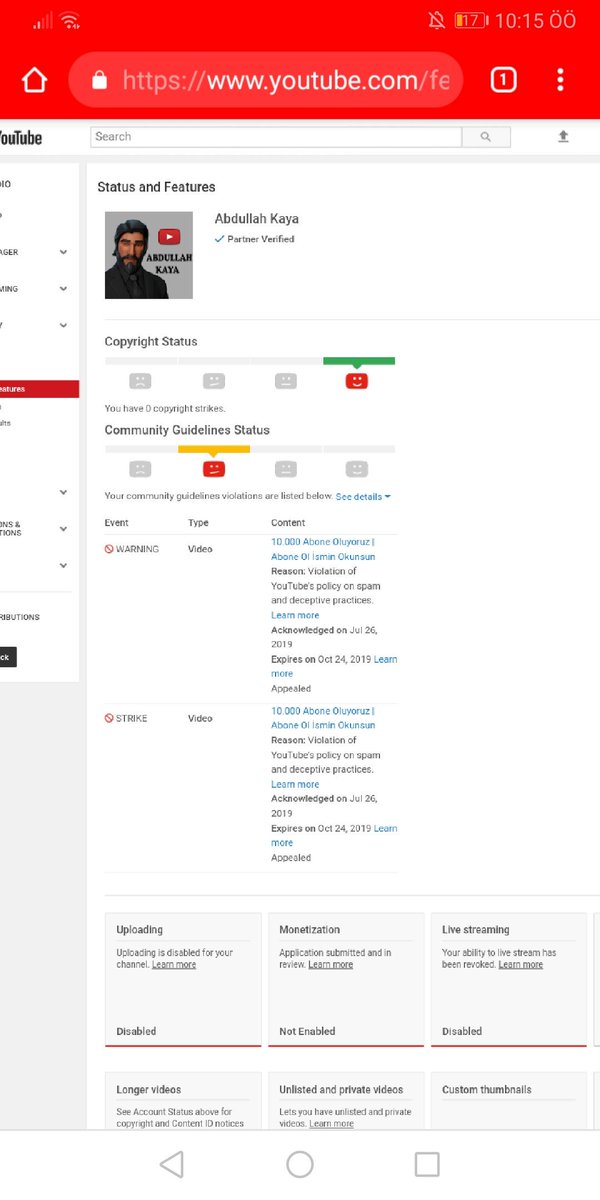Click Learn more in Unlisted and private videos
The height and width of the screenshot is (1200, 600).
click(x=331, y=1124)
